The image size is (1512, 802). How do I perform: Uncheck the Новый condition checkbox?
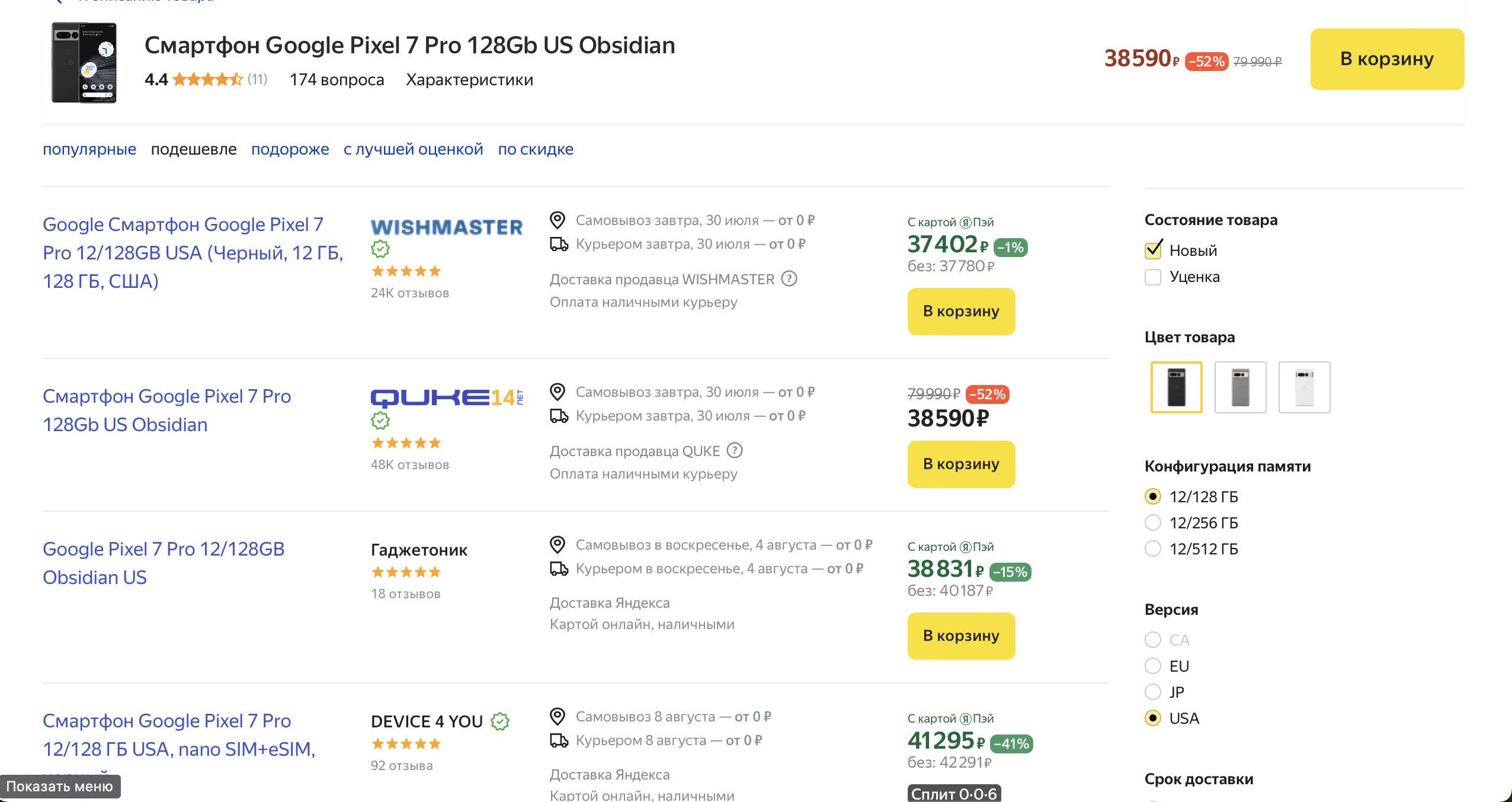coord(1153,251)
